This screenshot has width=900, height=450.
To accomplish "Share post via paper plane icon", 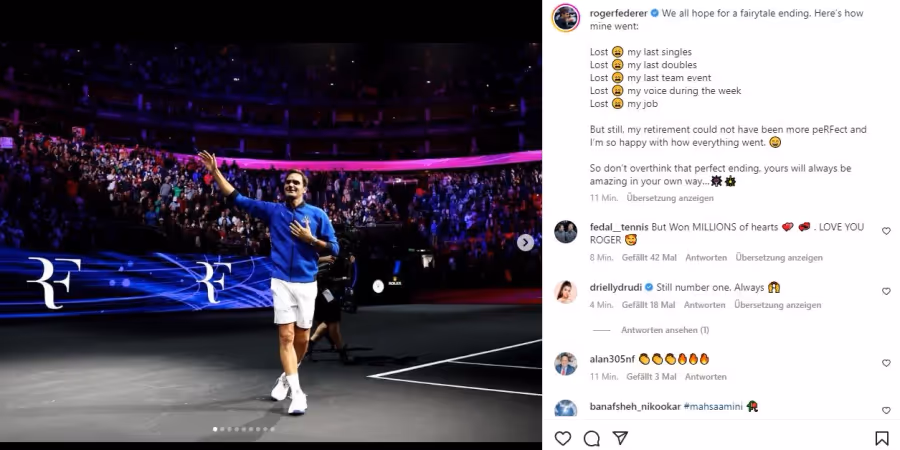I will [x=620, y=439].
